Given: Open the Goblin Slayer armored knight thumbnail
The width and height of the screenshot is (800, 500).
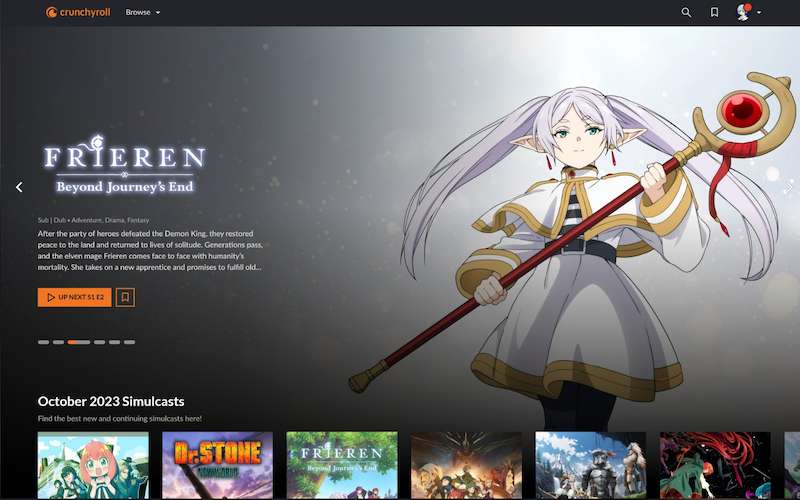Looking at the screenshot, I should [x=590, y=465].
